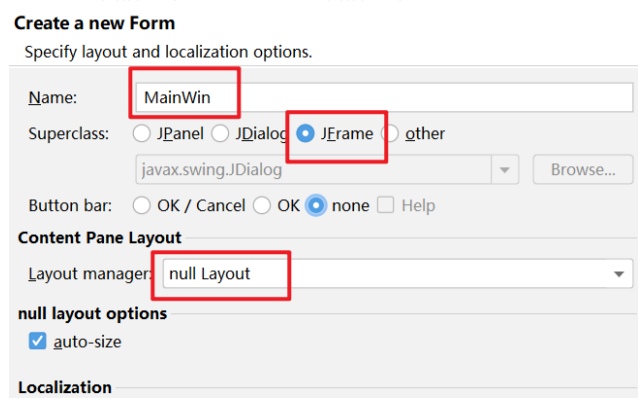Image resolution: width=644 pixels, height=400 pixels.
Task: Expand the Layout manager dropdown
Action: 393,273
